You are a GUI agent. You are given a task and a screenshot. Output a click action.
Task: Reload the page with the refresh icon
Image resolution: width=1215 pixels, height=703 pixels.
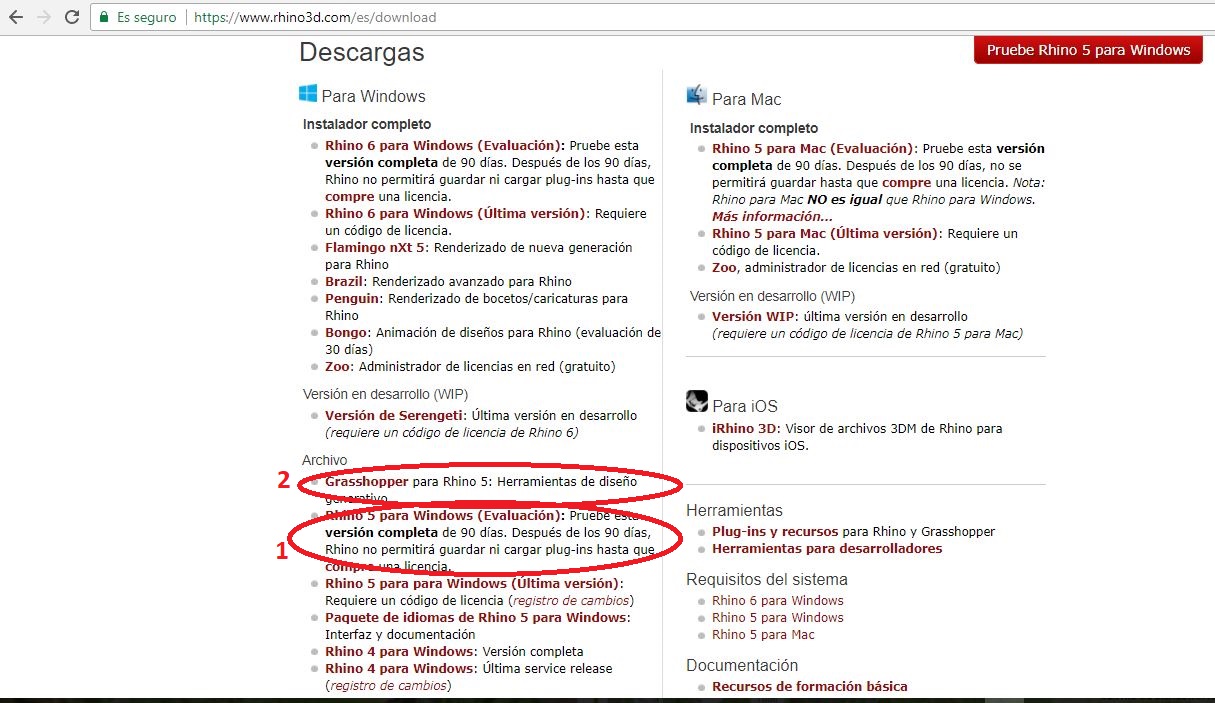coord(72,17)
